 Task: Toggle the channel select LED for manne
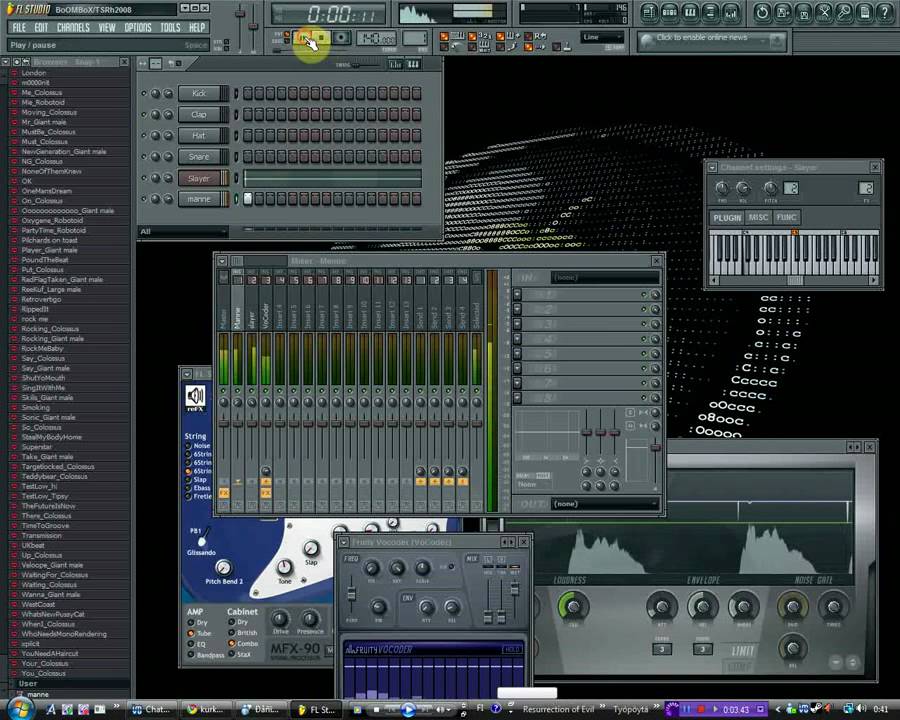236,199
